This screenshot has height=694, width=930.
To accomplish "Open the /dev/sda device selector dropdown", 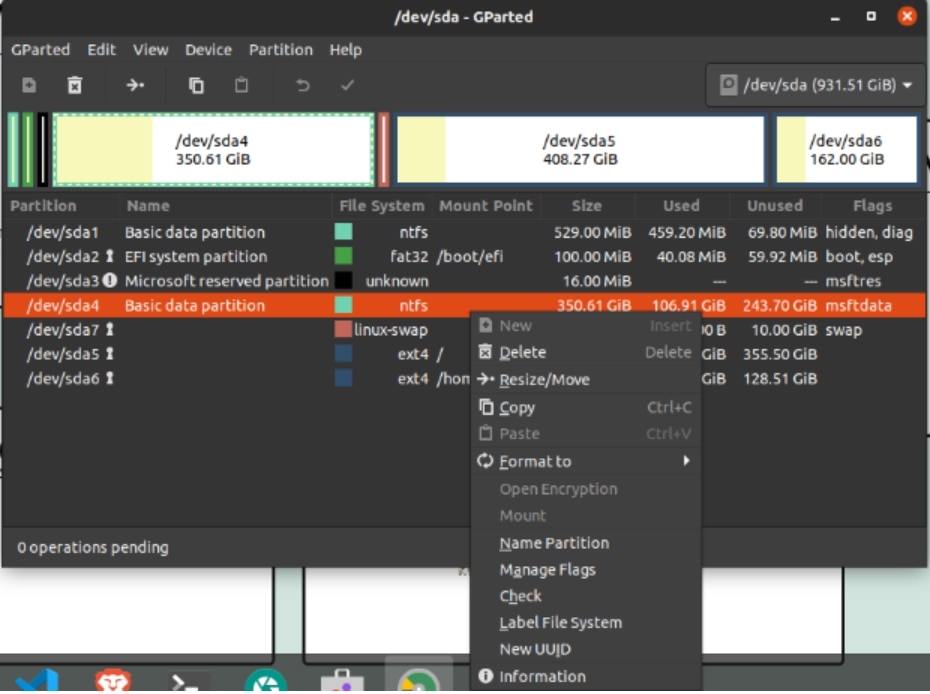I will [x=814, y=85].
